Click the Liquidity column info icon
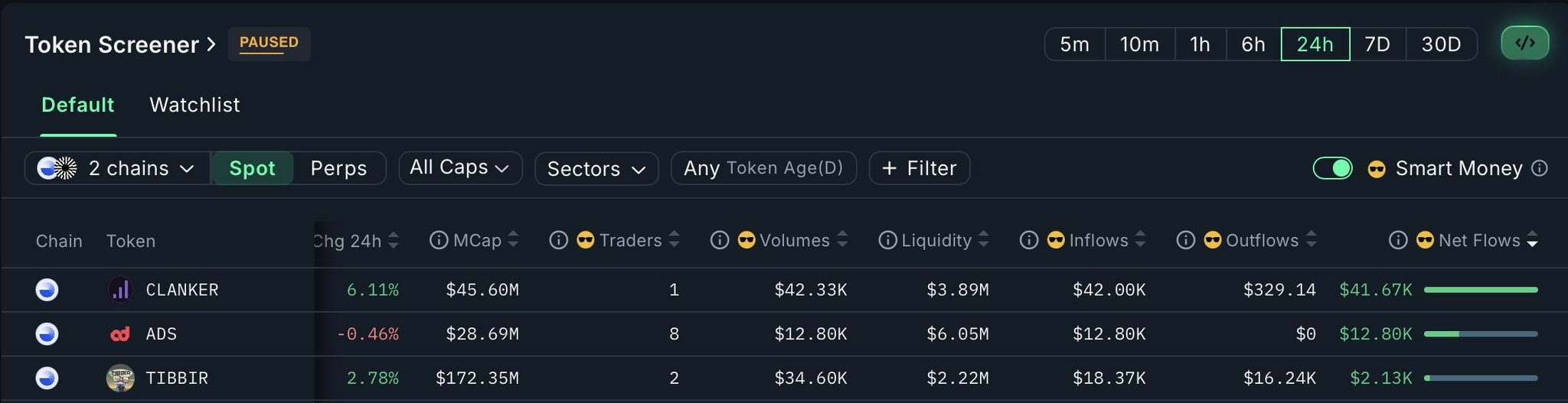1568x403 pixels. click(887, 240)
